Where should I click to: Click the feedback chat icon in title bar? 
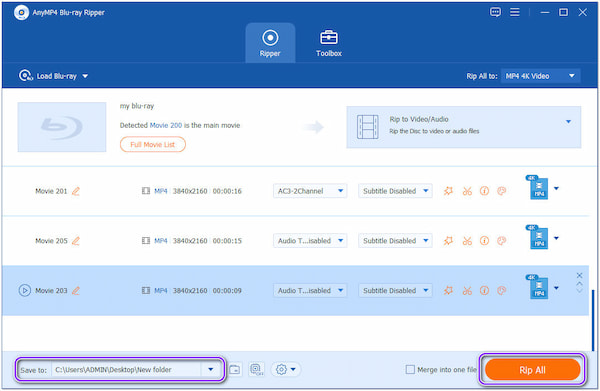(495, 12)
